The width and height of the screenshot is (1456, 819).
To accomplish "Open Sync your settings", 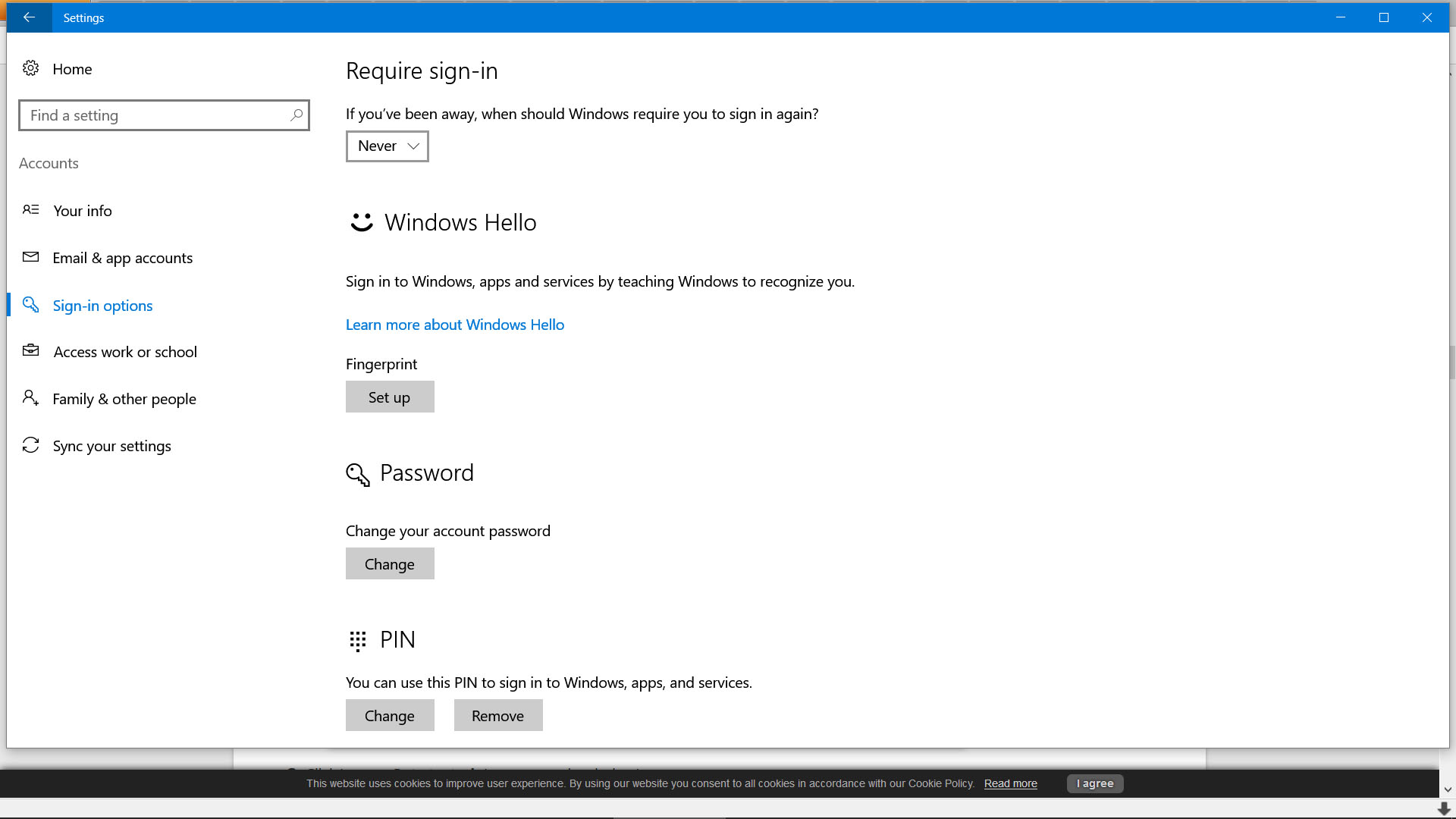I will click(x=112, y=446).
